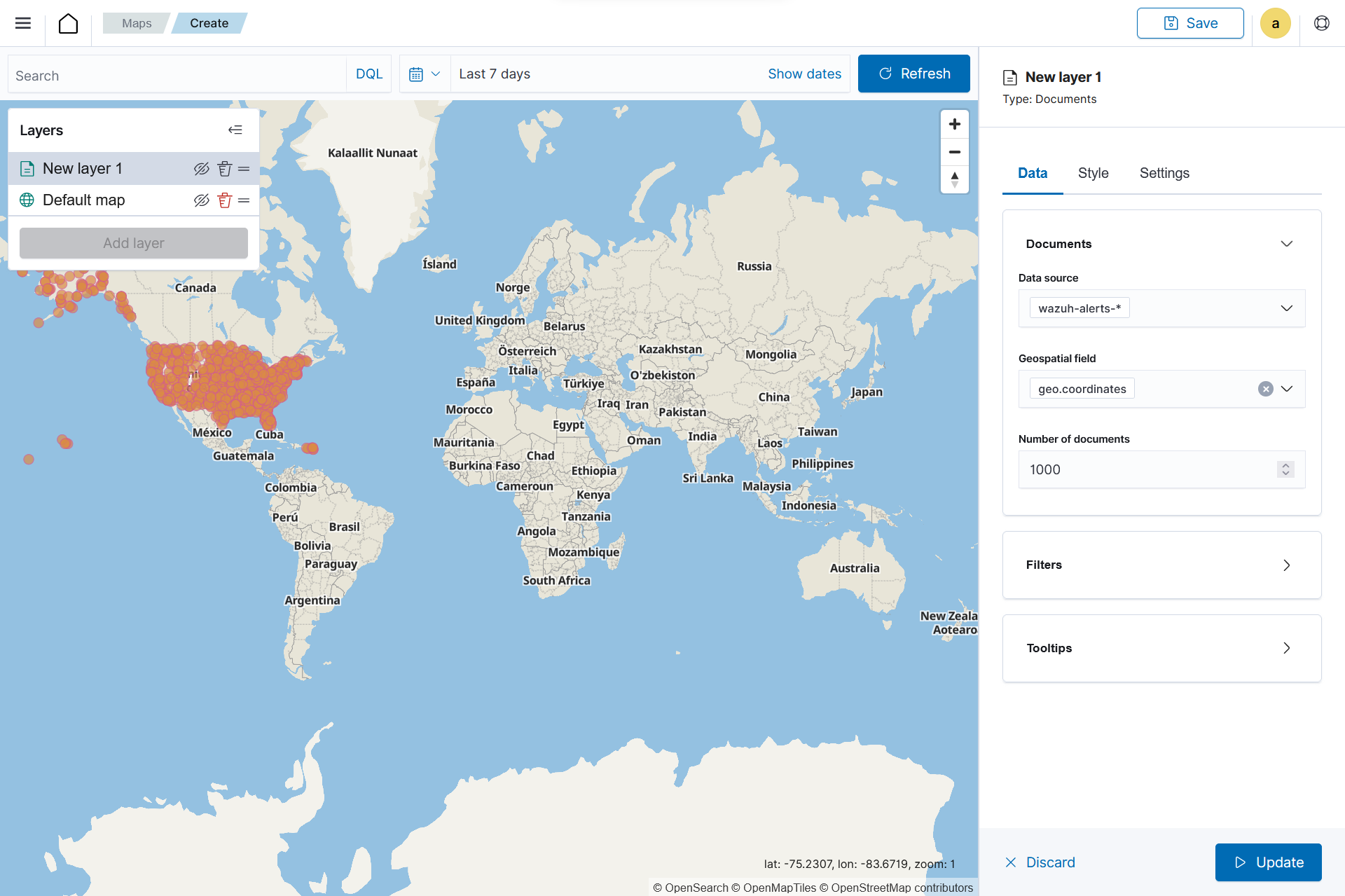Select the Default map layer row
The image size is (1345, 896).
point(134,200)
